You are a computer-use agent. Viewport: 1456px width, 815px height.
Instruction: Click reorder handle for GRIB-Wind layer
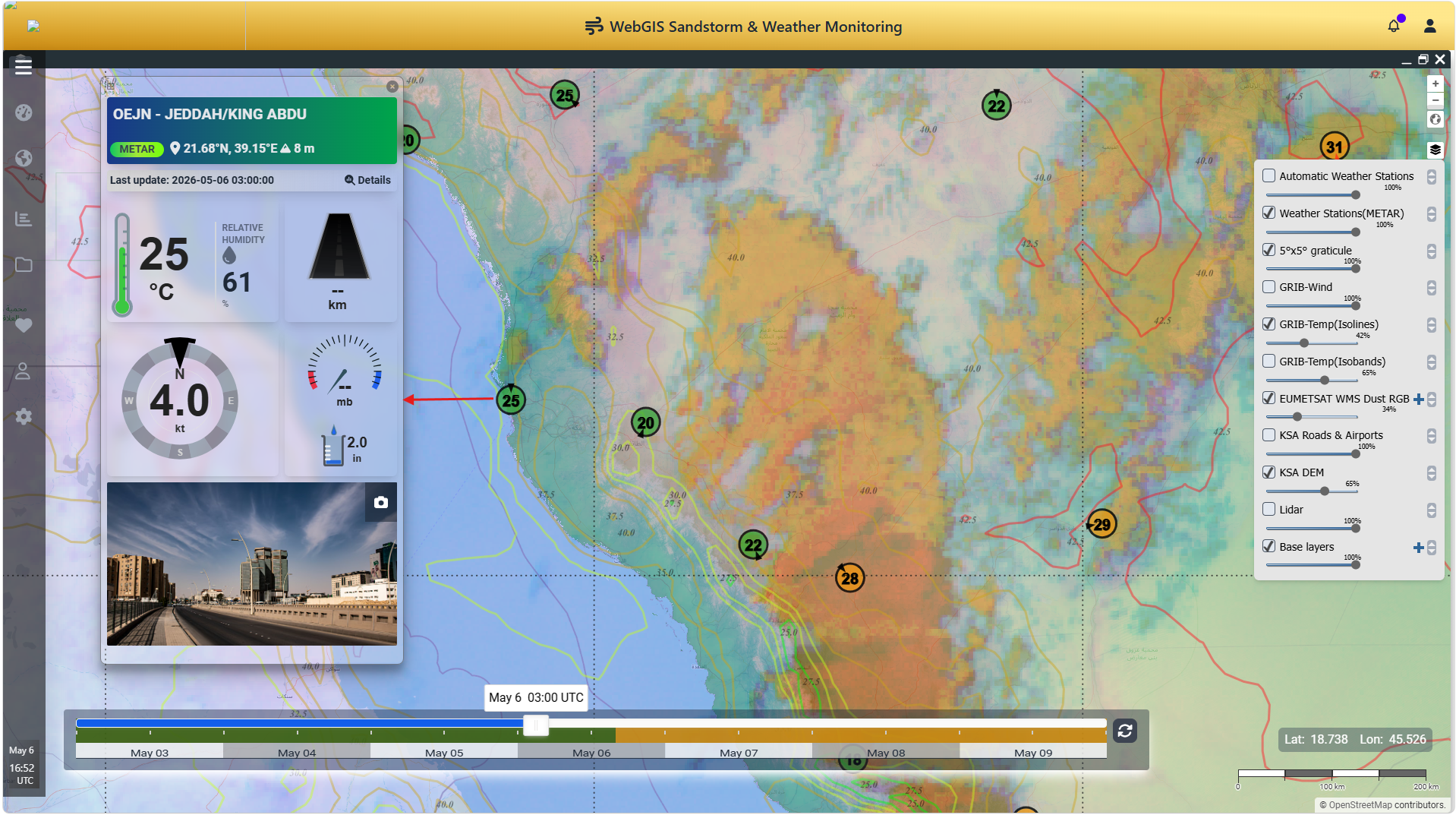click(x=1431, y=288)
